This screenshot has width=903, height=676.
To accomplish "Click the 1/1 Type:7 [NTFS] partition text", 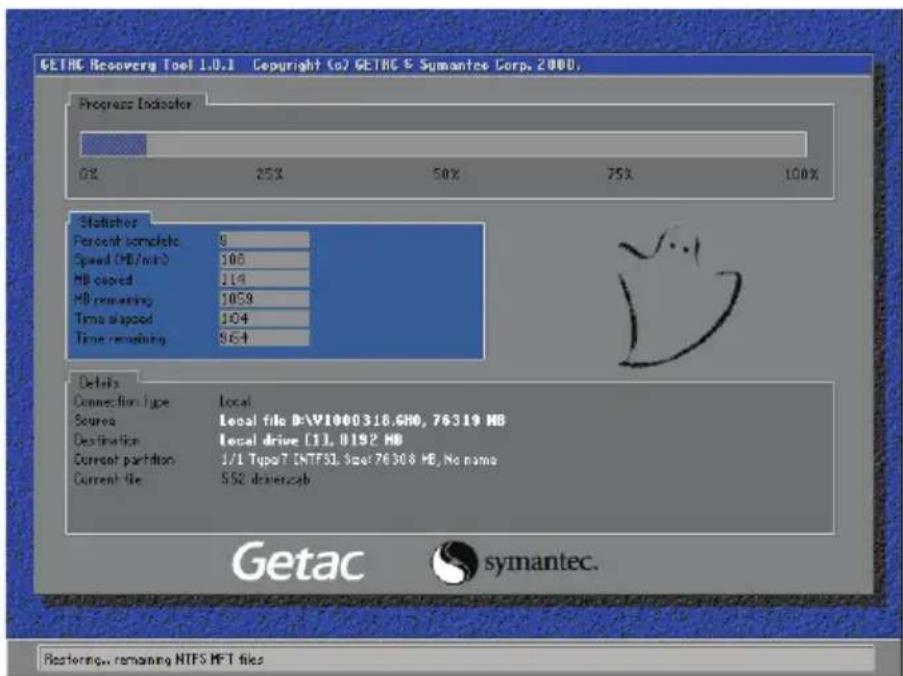I will click(x=358, y=460).
